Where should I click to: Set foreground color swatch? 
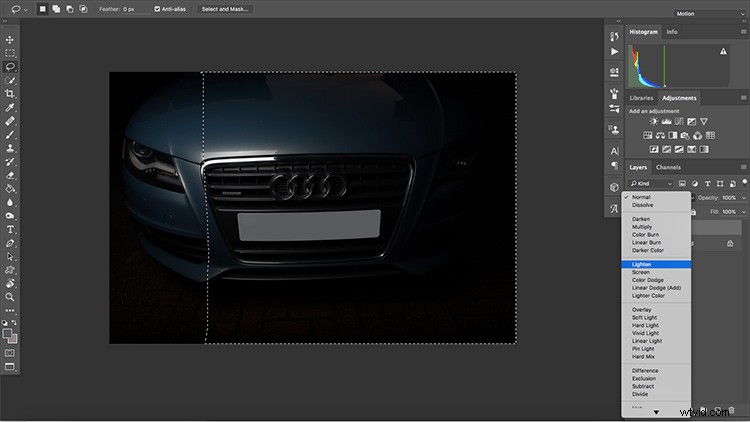[8, 334]
